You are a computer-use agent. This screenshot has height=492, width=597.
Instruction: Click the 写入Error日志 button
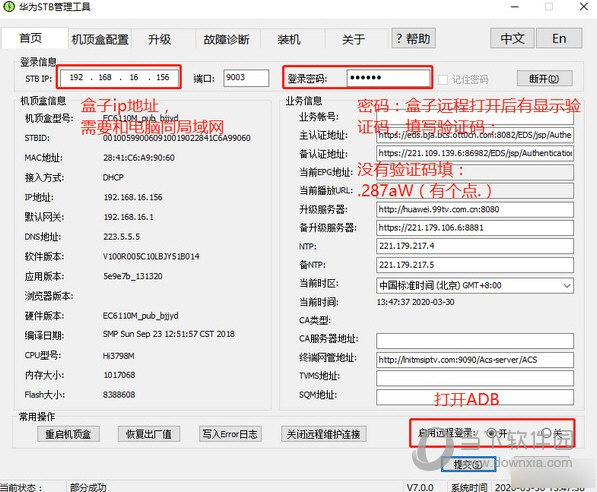point(230,434)
